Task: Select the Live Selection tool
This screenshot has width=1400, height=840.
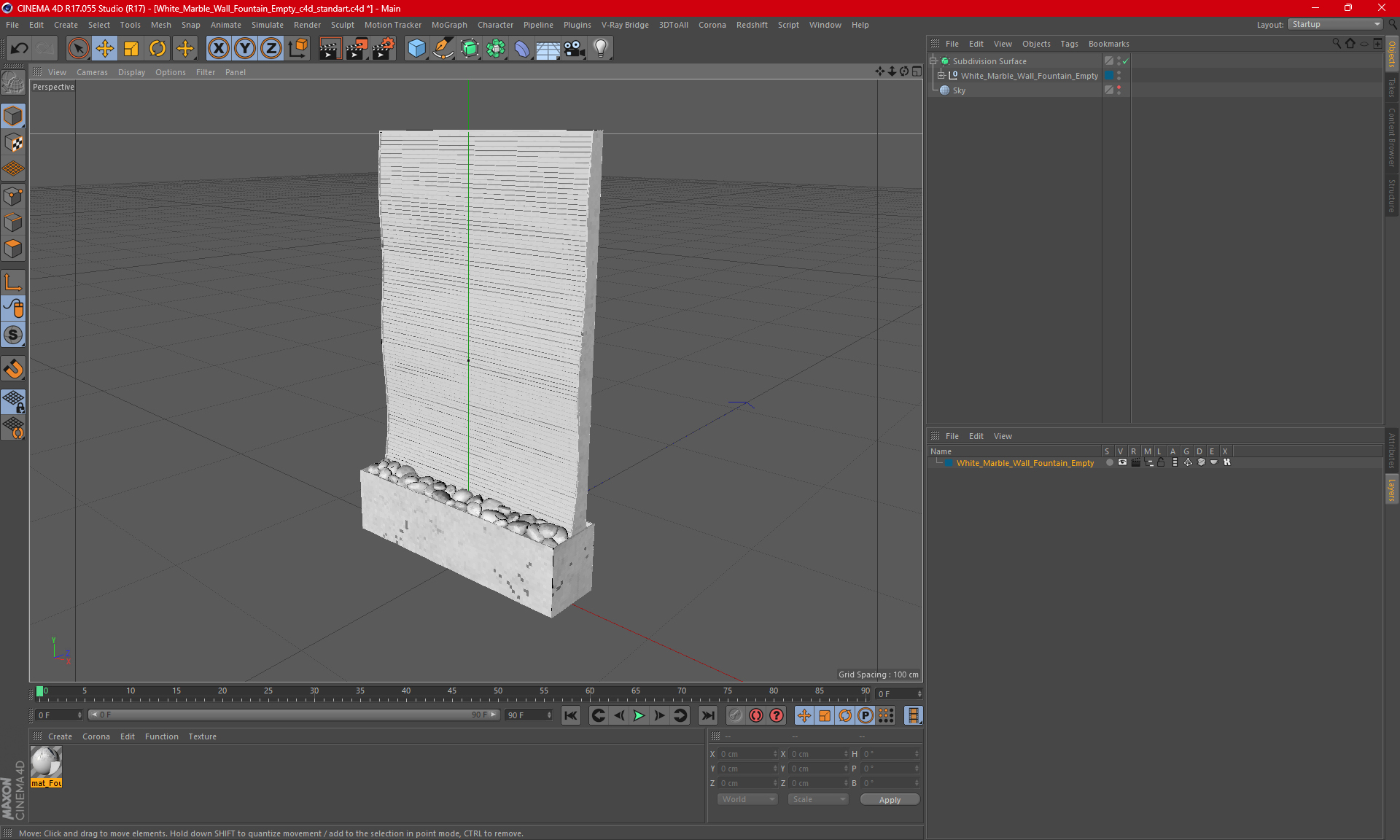Action: point(78,49)
